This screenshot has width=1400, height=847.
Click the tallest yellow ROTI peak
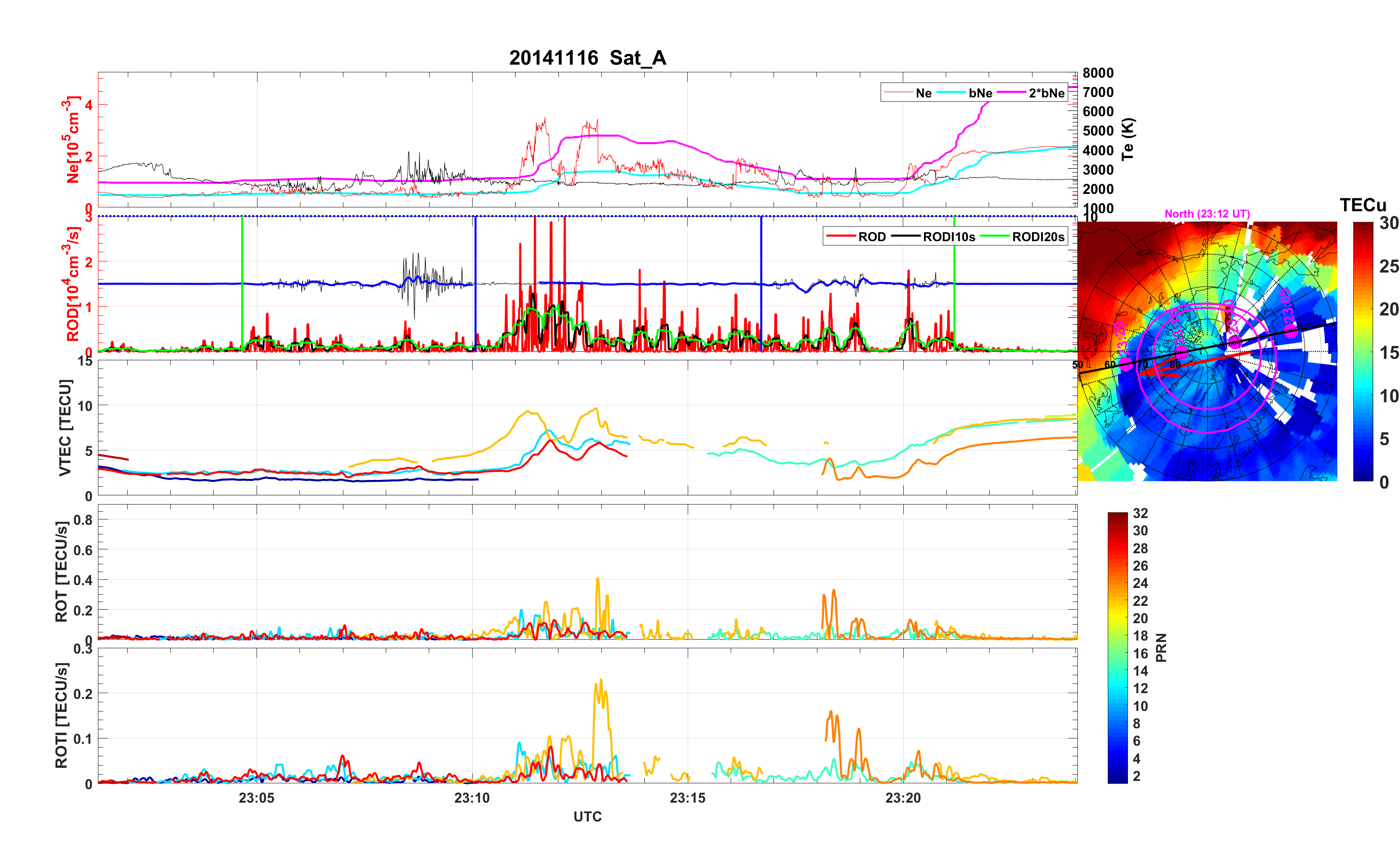600,681
